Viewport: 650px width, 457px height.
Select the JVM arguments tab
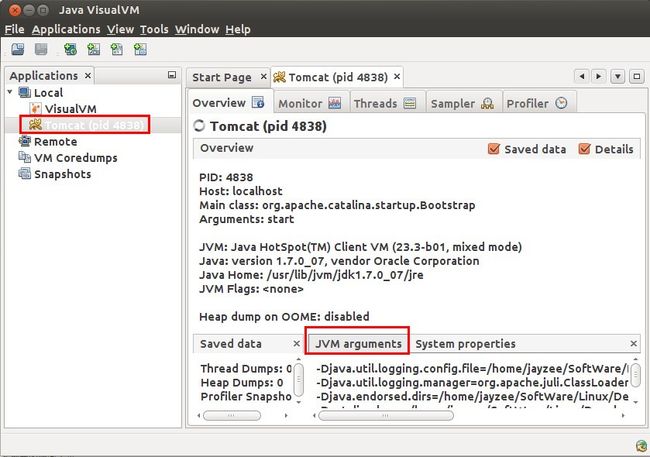[358, 344]
